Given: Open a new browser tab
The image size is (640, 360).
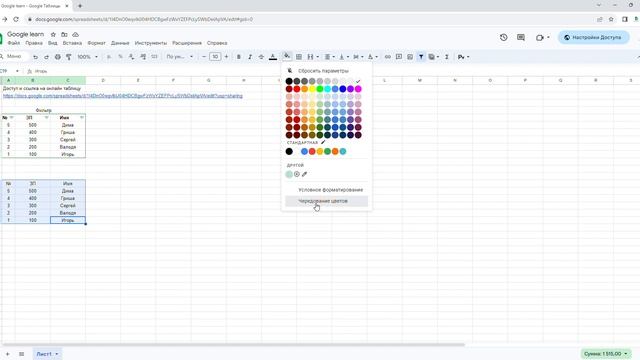Looking at the screenshot, I should pyautogui.click(x=80, y=6).
